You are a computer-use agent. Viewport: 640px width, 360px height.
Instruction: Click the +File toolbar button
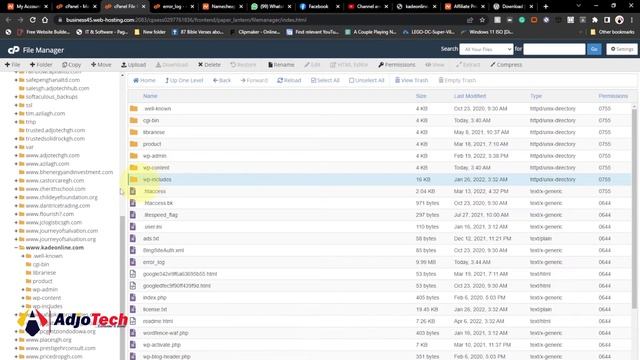pos(12,64)
